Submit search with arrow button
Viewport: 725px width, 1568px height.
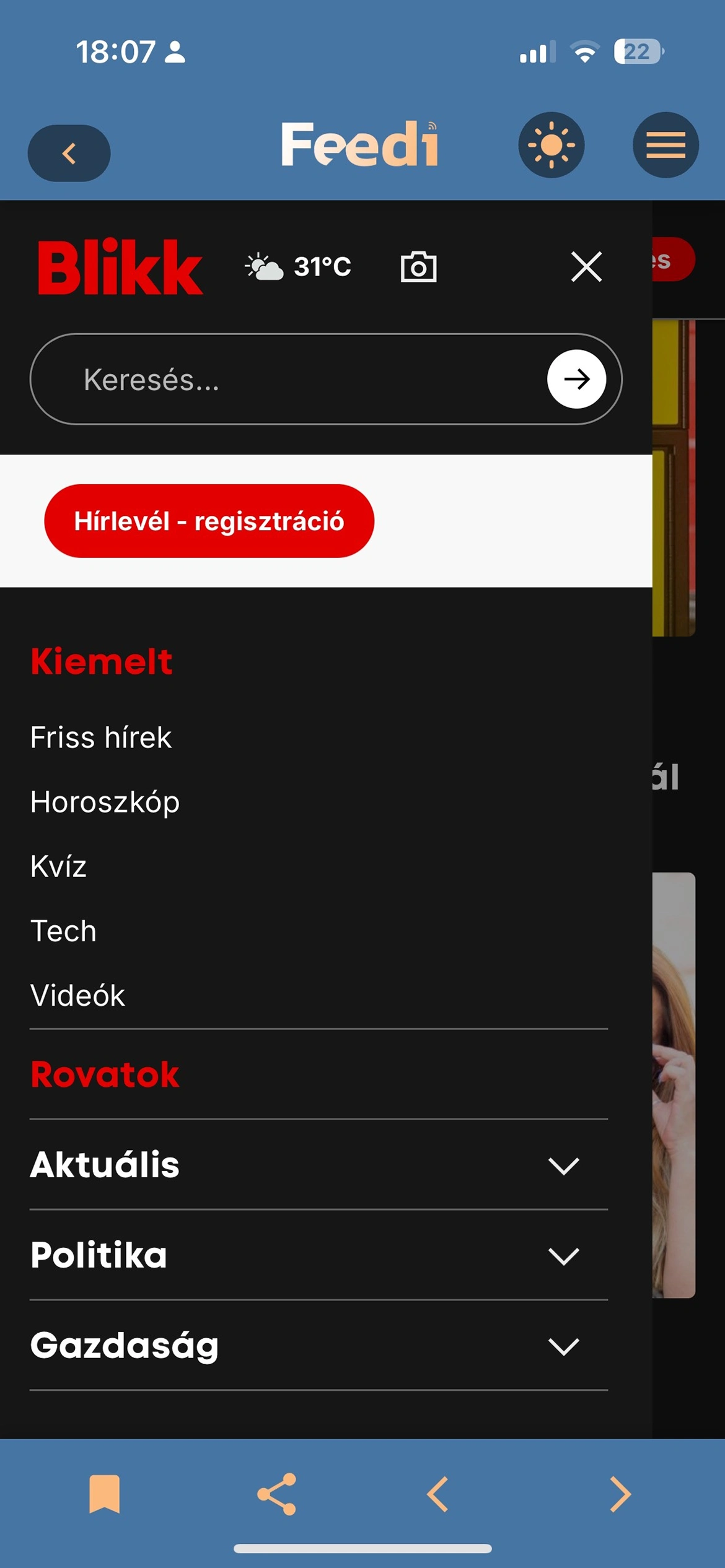[576, 379]
